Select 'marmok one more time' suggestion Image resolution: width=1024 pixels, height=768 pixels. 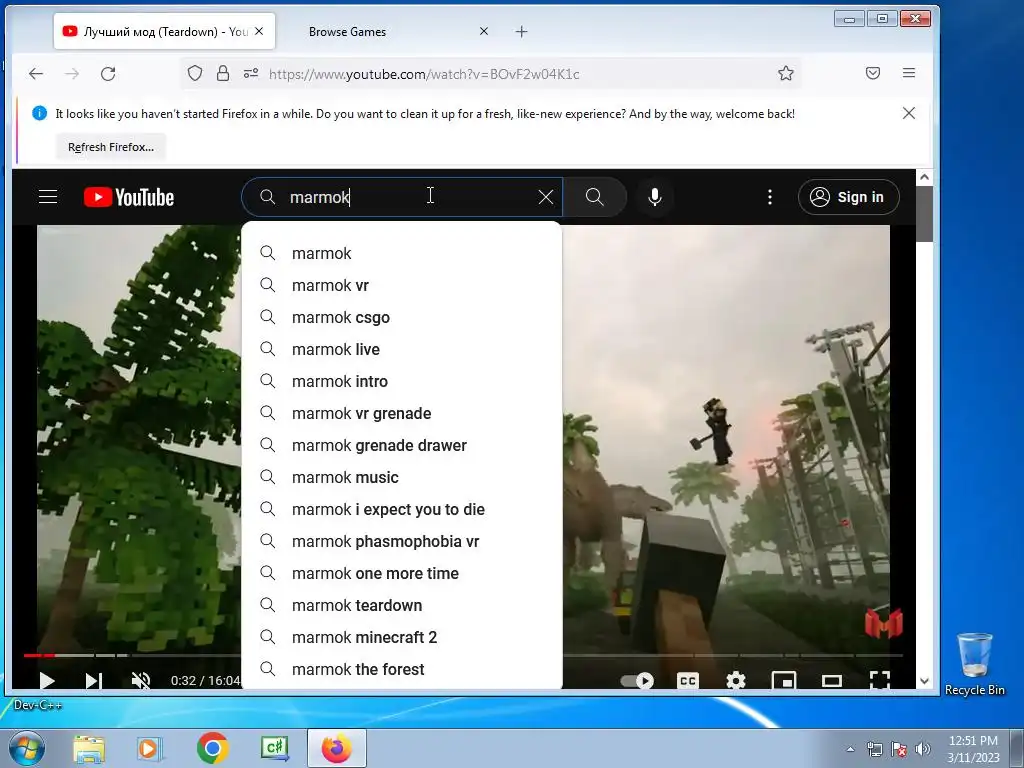(402, 573)
